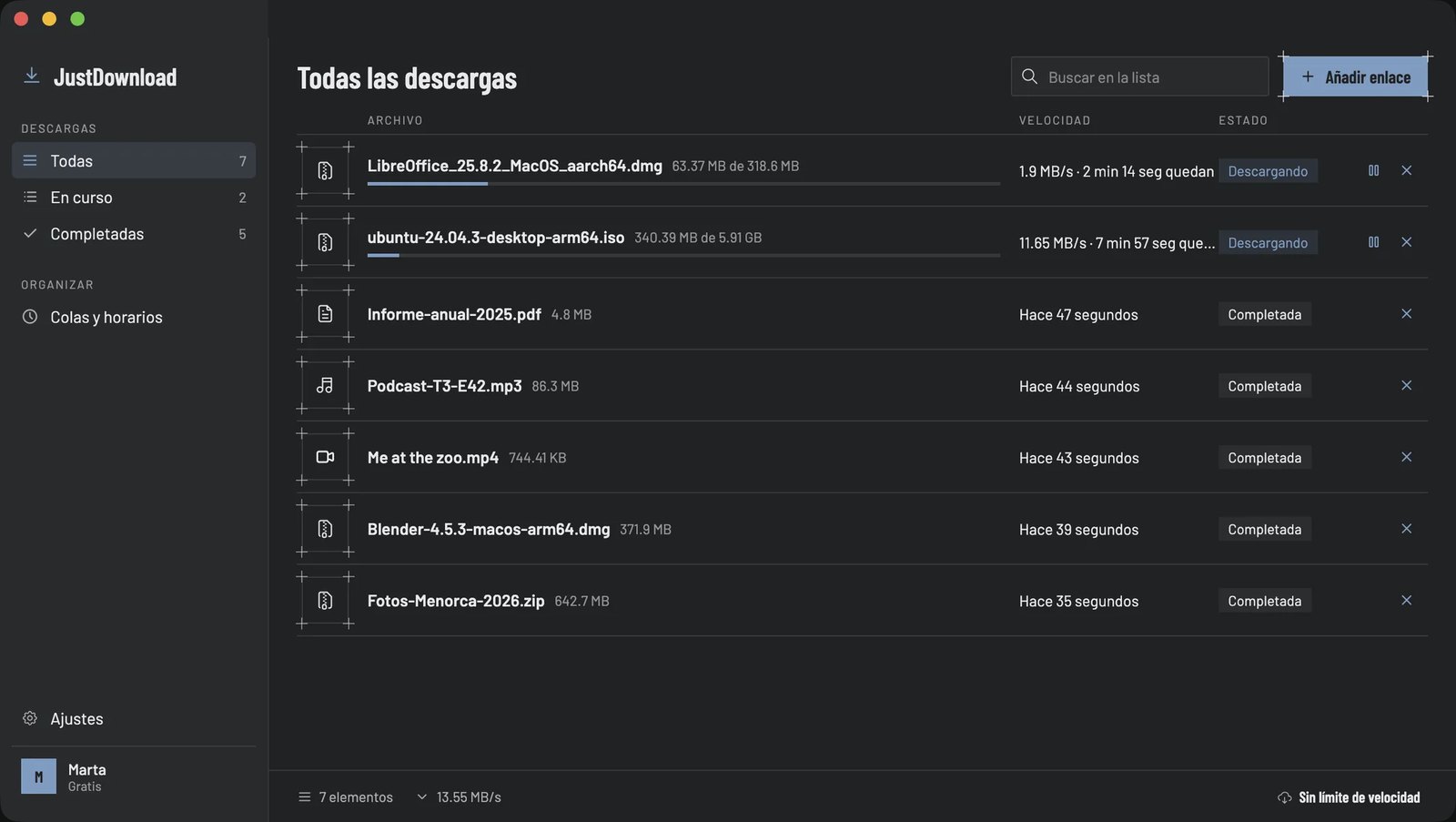Click the Descargando status of LibreOffice
The image size is (1456, 822).
[x=1268, y=171]
